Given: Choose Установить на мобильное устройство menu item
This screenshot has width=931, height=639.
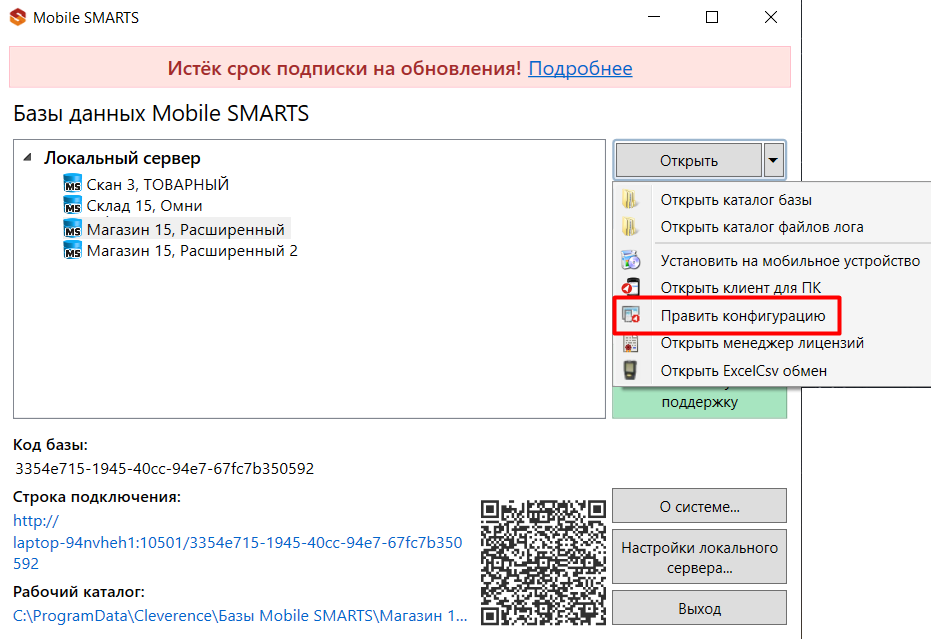Looking at the screenshot, I should coord(790,261).
